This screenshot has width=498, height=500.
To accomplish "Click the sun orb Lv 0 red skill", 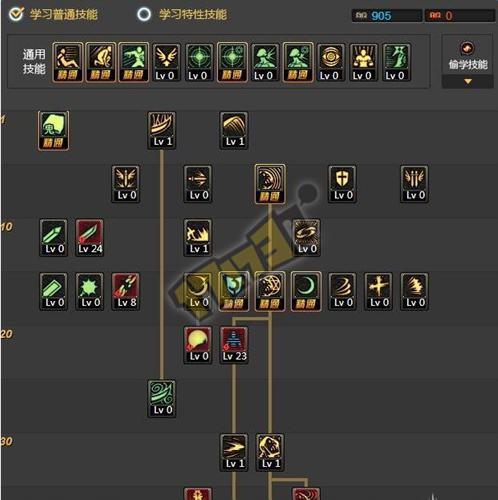I will (x=198, y=345).
